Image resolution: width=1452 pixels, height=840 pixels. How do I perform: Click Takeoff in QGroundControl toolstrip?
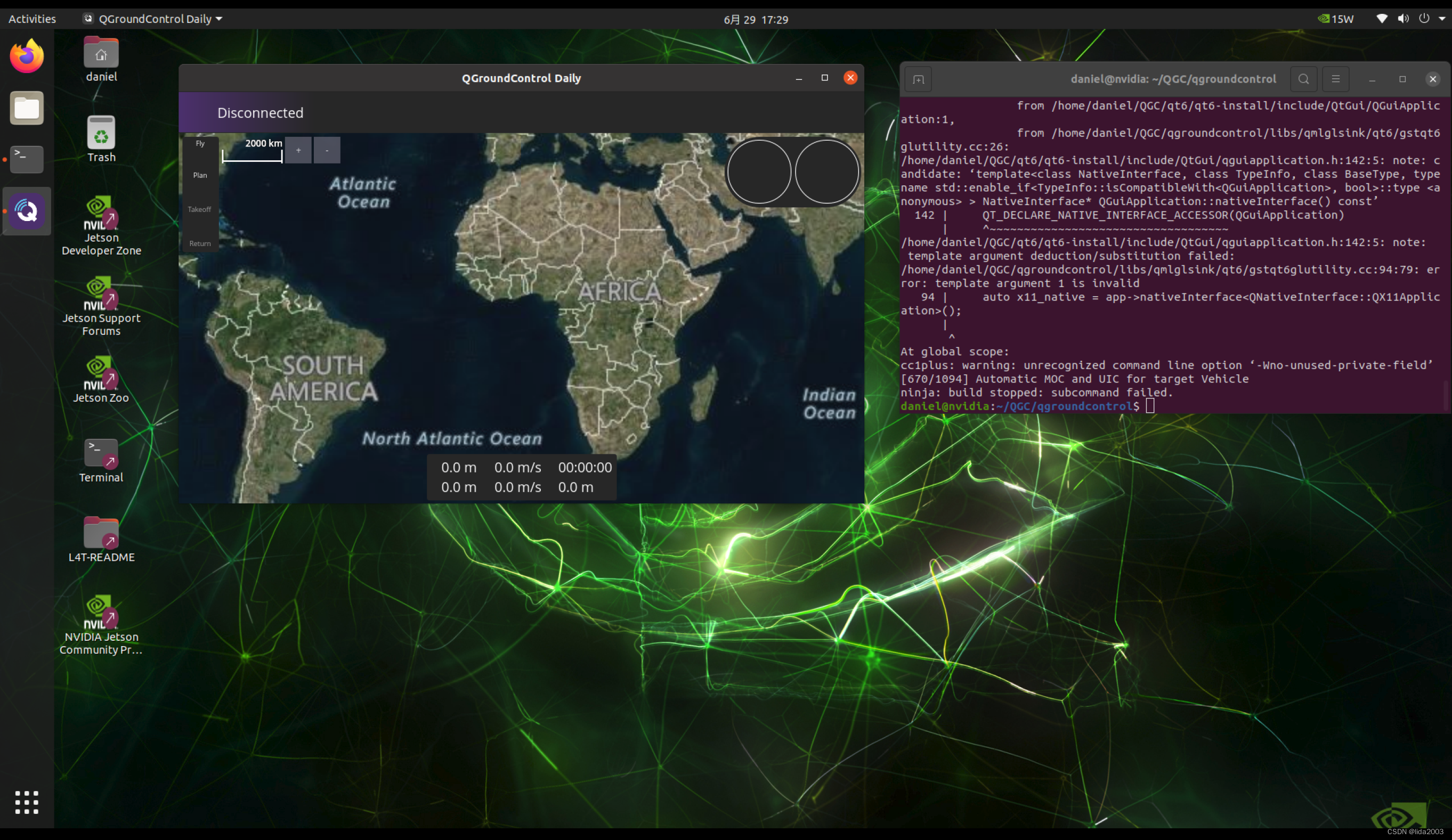click(x=199, y=209)
